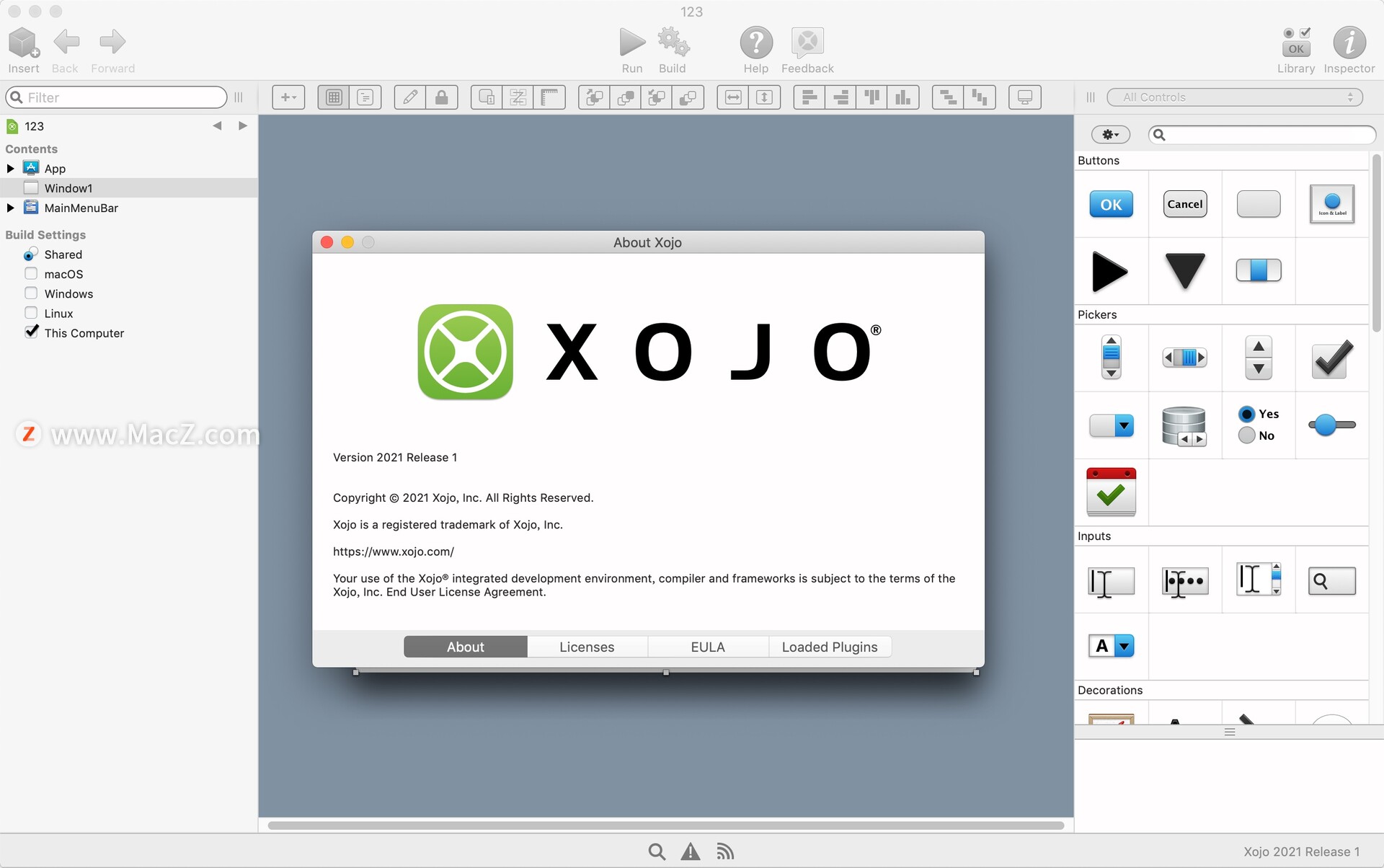Select the password field control under Inputs
This screenshot has height=868, width=1384.
(1185, 581)
